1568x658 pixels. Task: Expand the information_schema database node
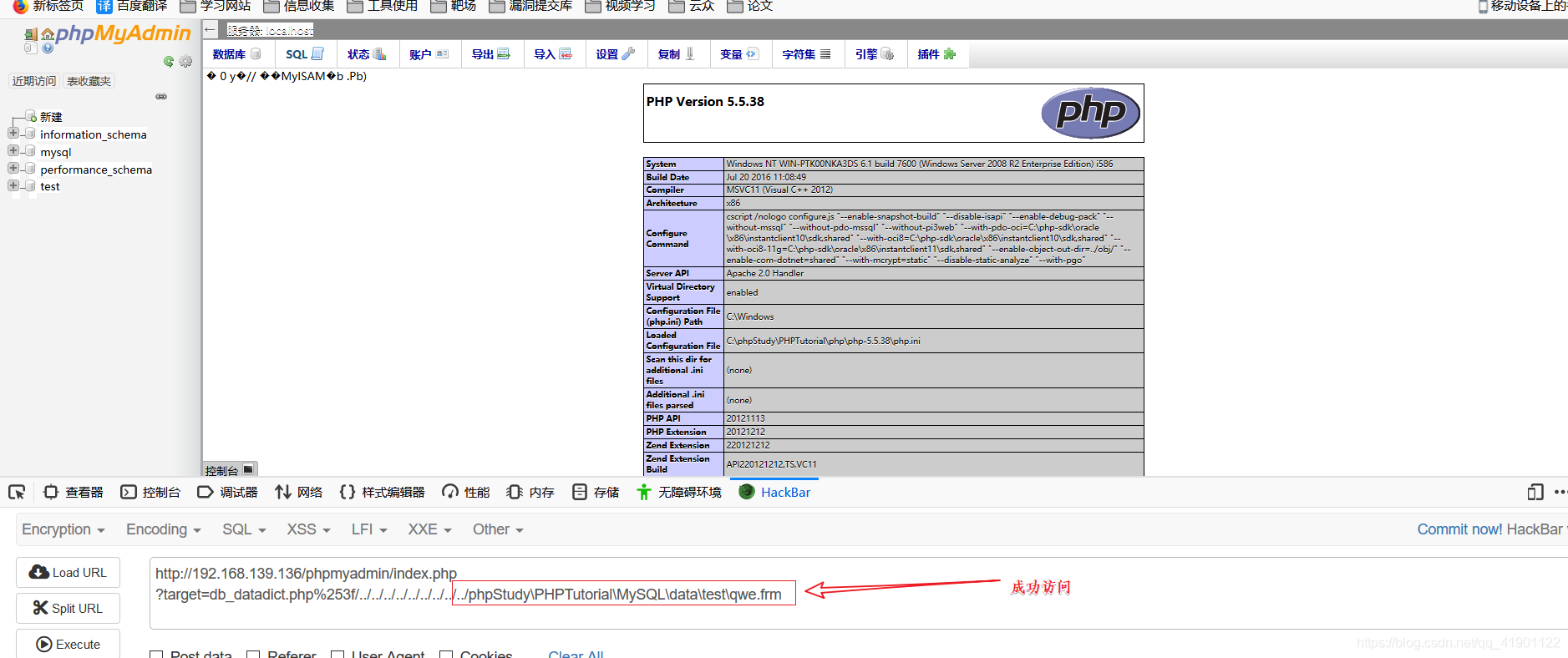pos(13,134)
